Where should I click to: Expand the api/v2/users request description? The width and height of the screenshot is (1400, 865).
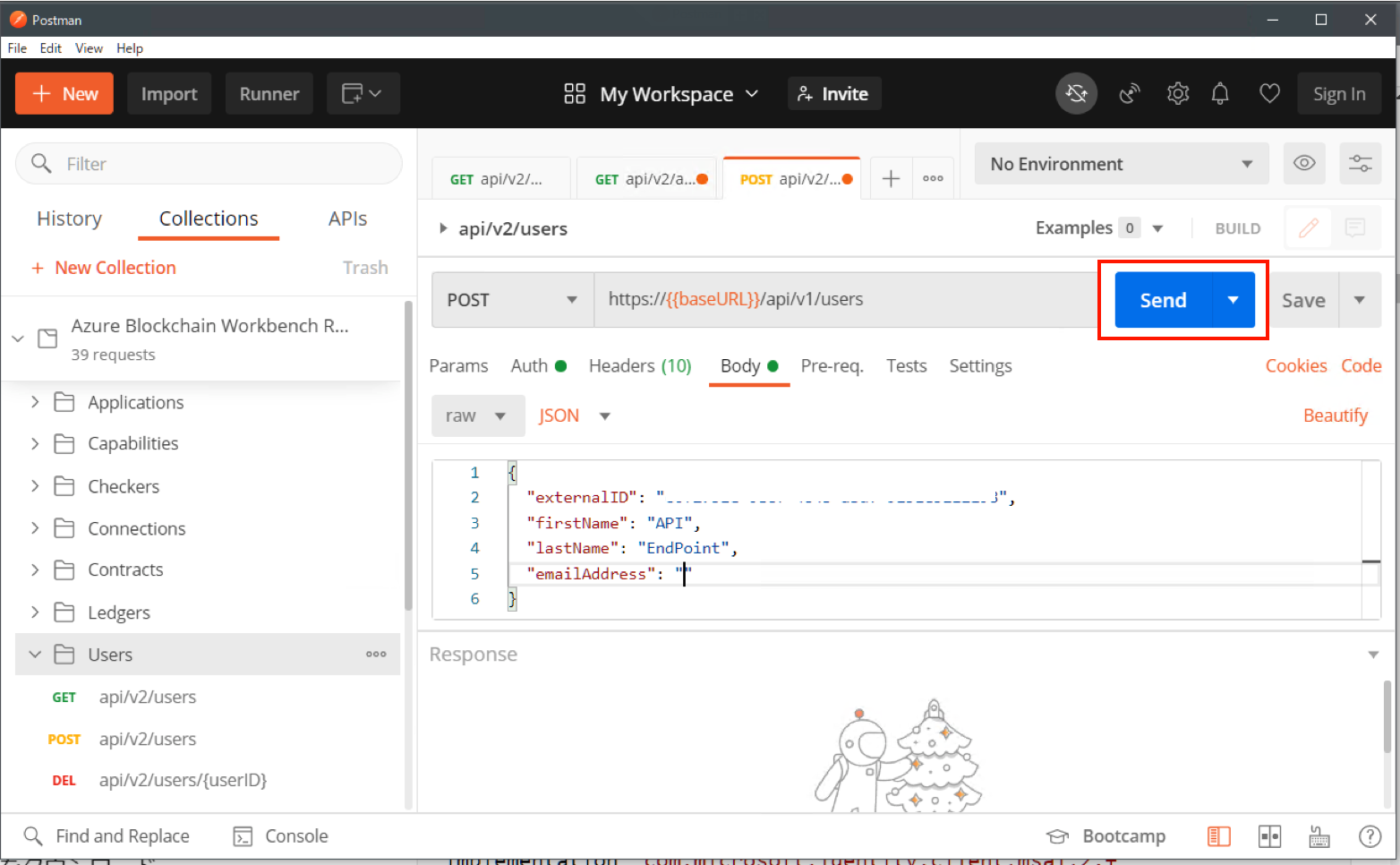point(442,228)
